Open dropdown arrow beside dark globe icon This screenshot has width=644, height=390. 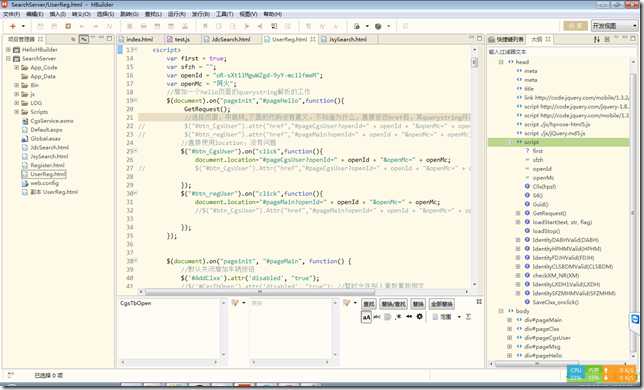388,26
